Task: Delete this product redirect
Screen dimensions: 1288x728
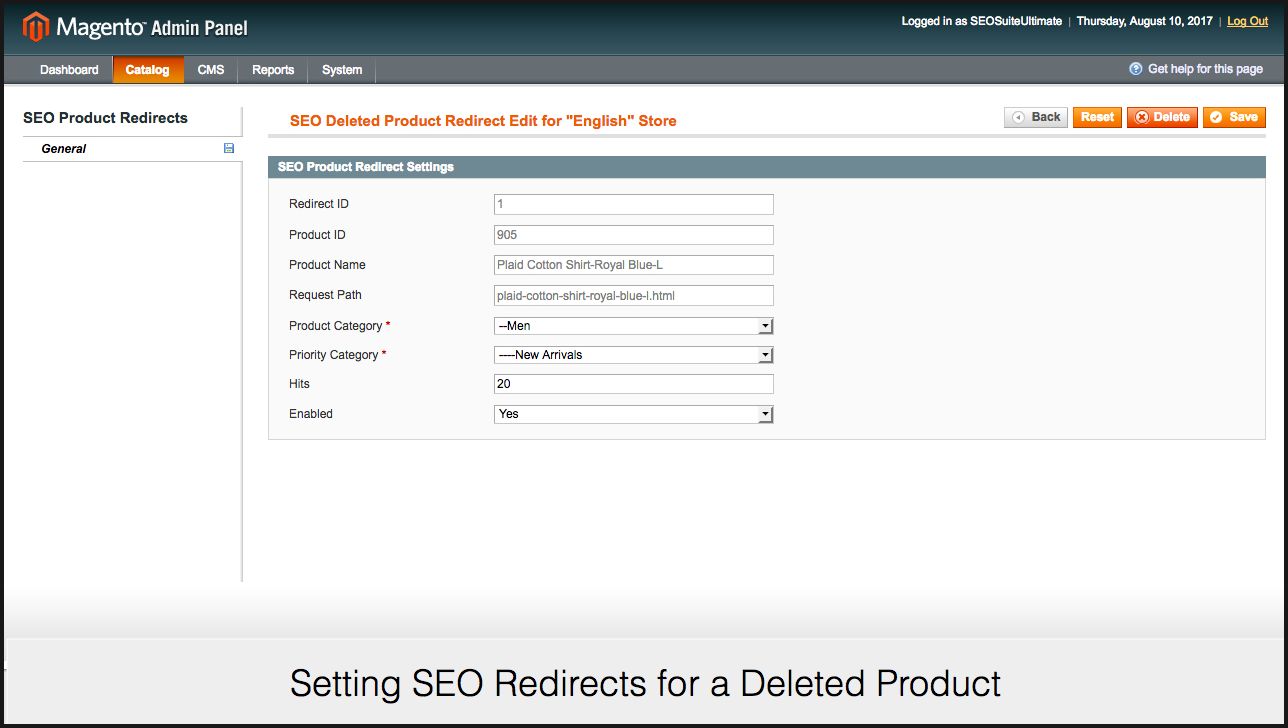Action: [x=1162, y=117]
